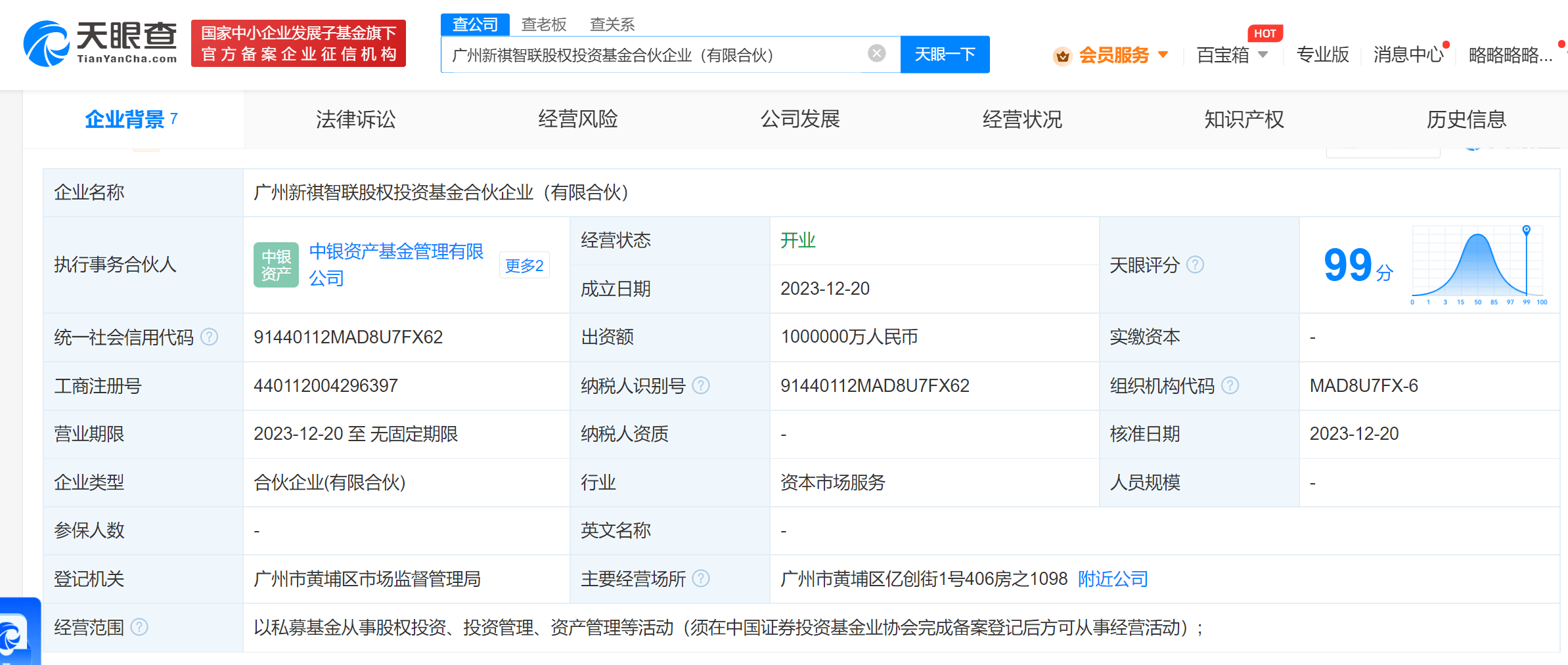1568x665 pixels.
Task: Click the red 官方备案企业征信机构 banner
Action: click(x=298, y=43)
